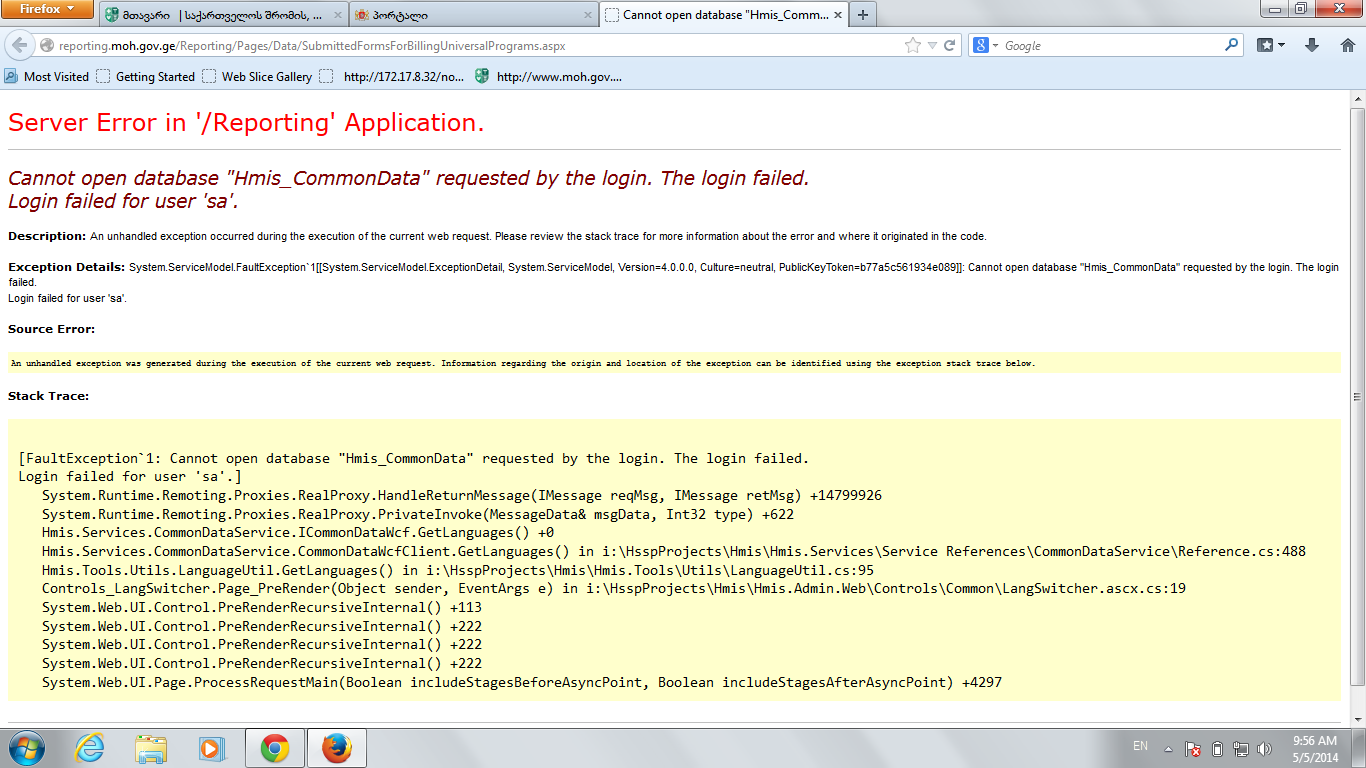This screenshot has width=1366, height=768.
Task: Open Google Chrome from the taskbar
Action: pos(275,748)
